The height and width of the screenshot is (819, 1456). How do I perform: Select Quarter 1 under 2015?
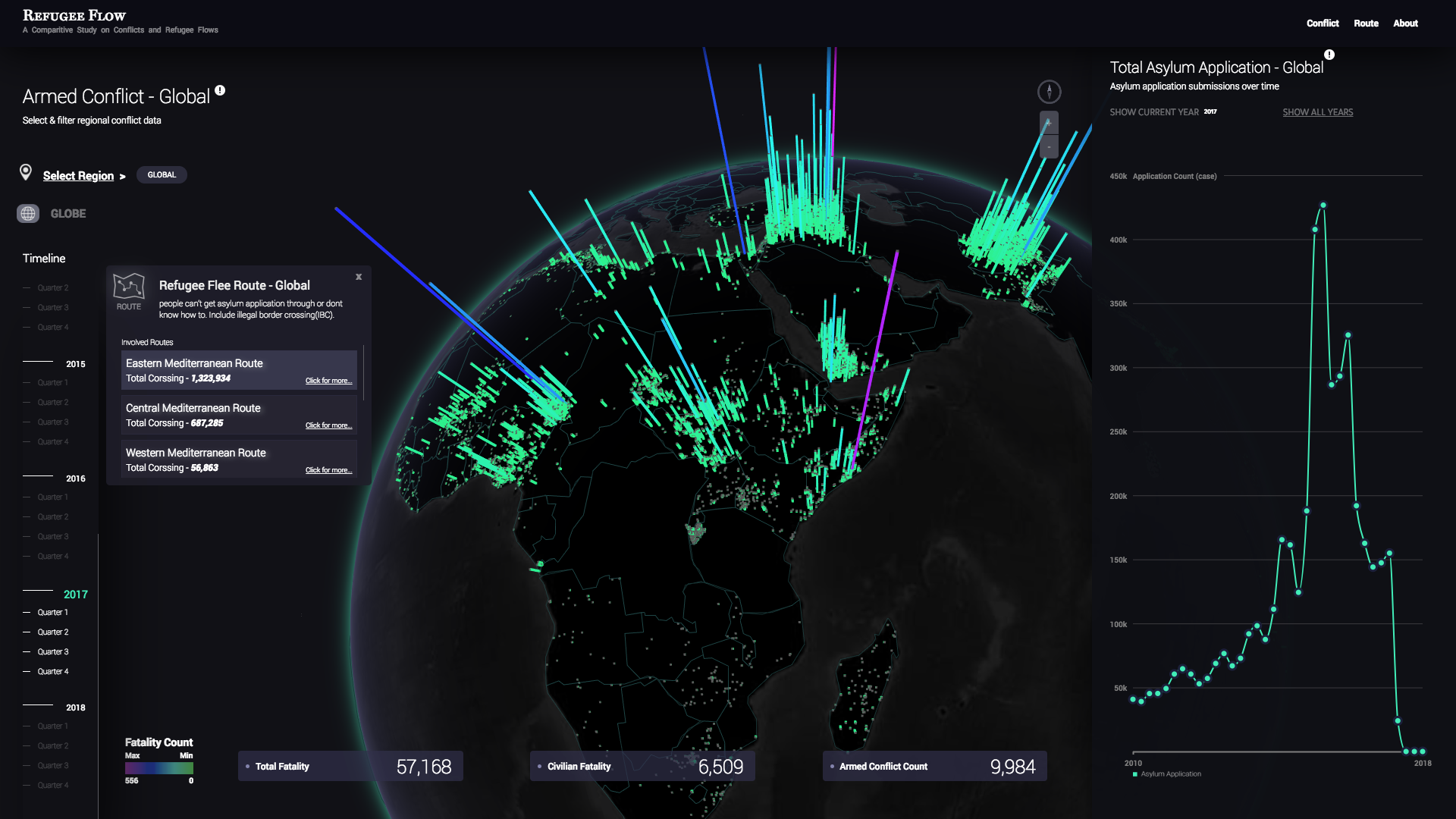pos(52,383)
